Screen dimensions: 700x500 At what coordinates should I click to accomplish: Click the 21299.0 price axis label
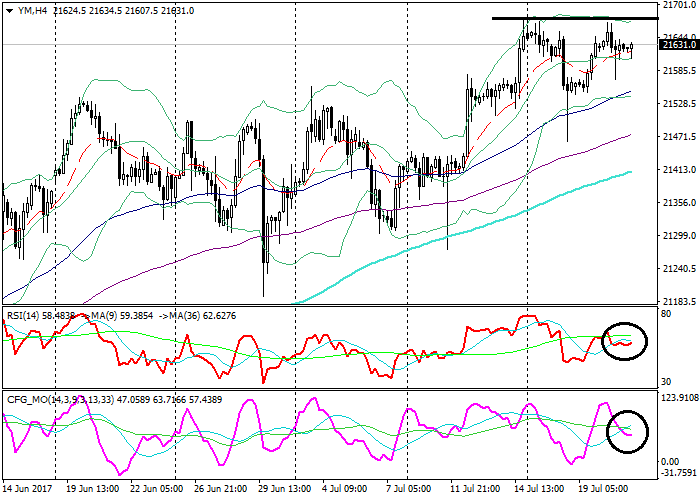click(x=679, y=236)
